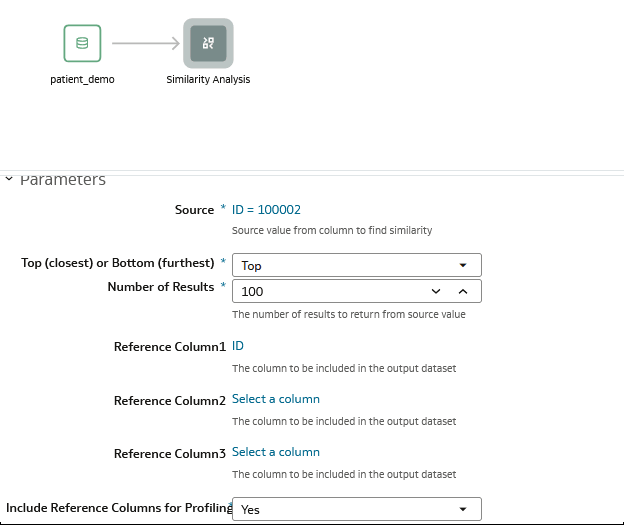Click the Source field label
Image resolution: width=624 pixels, height=525 pixels.
coord(194,210)
